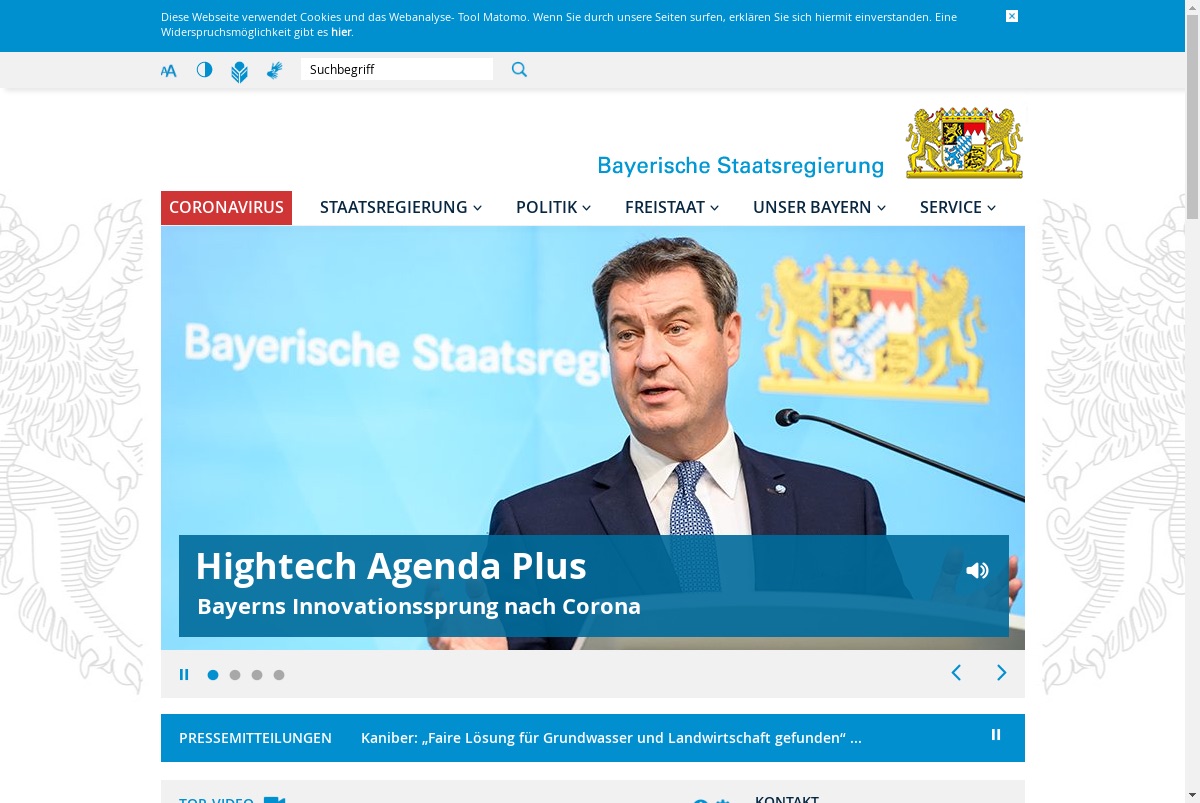Open the CORONAVIRUS menu item
The width and height of the screenshot is (1200, 803).
pyautogui.click(x=226, y=208)
